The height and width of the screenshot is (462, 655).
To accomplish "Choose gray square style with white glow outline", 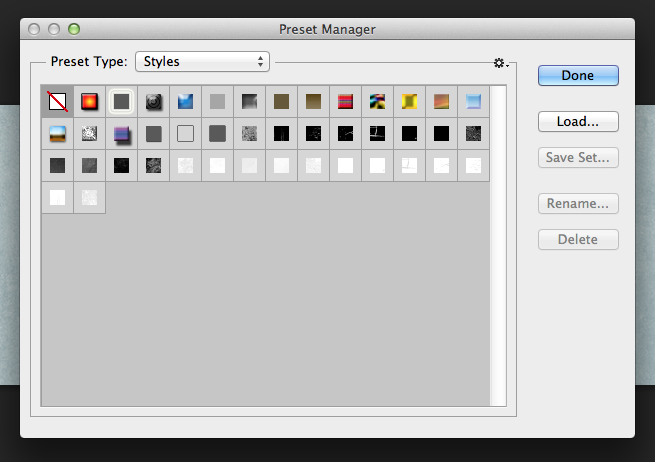I will [x=122, y=102].
